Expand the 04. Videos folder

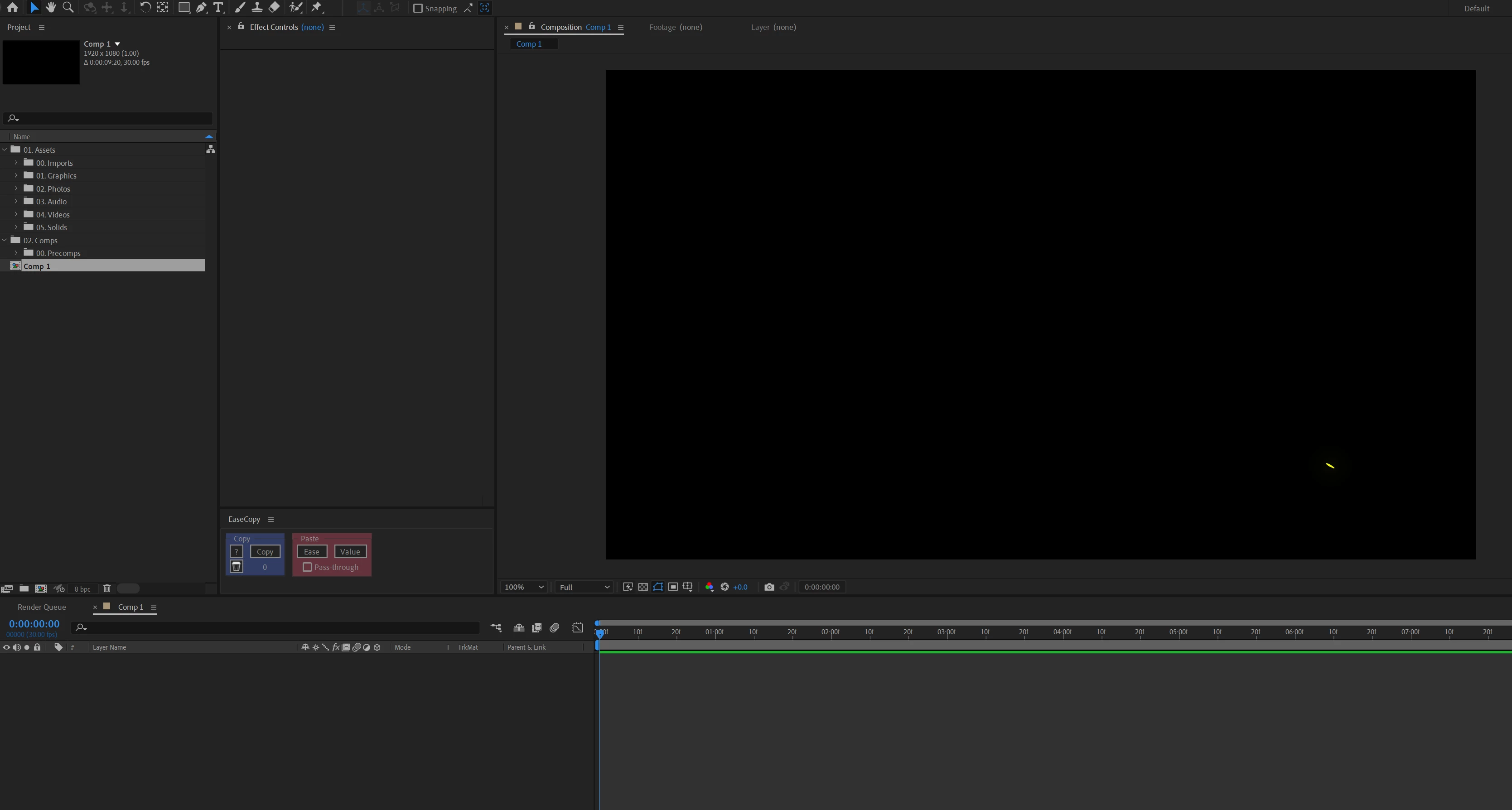16,214
